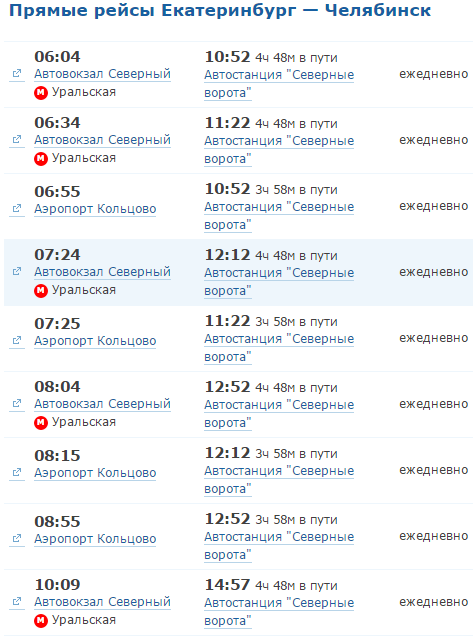Open external link icon for 06:04 departure

pos(17,74)
